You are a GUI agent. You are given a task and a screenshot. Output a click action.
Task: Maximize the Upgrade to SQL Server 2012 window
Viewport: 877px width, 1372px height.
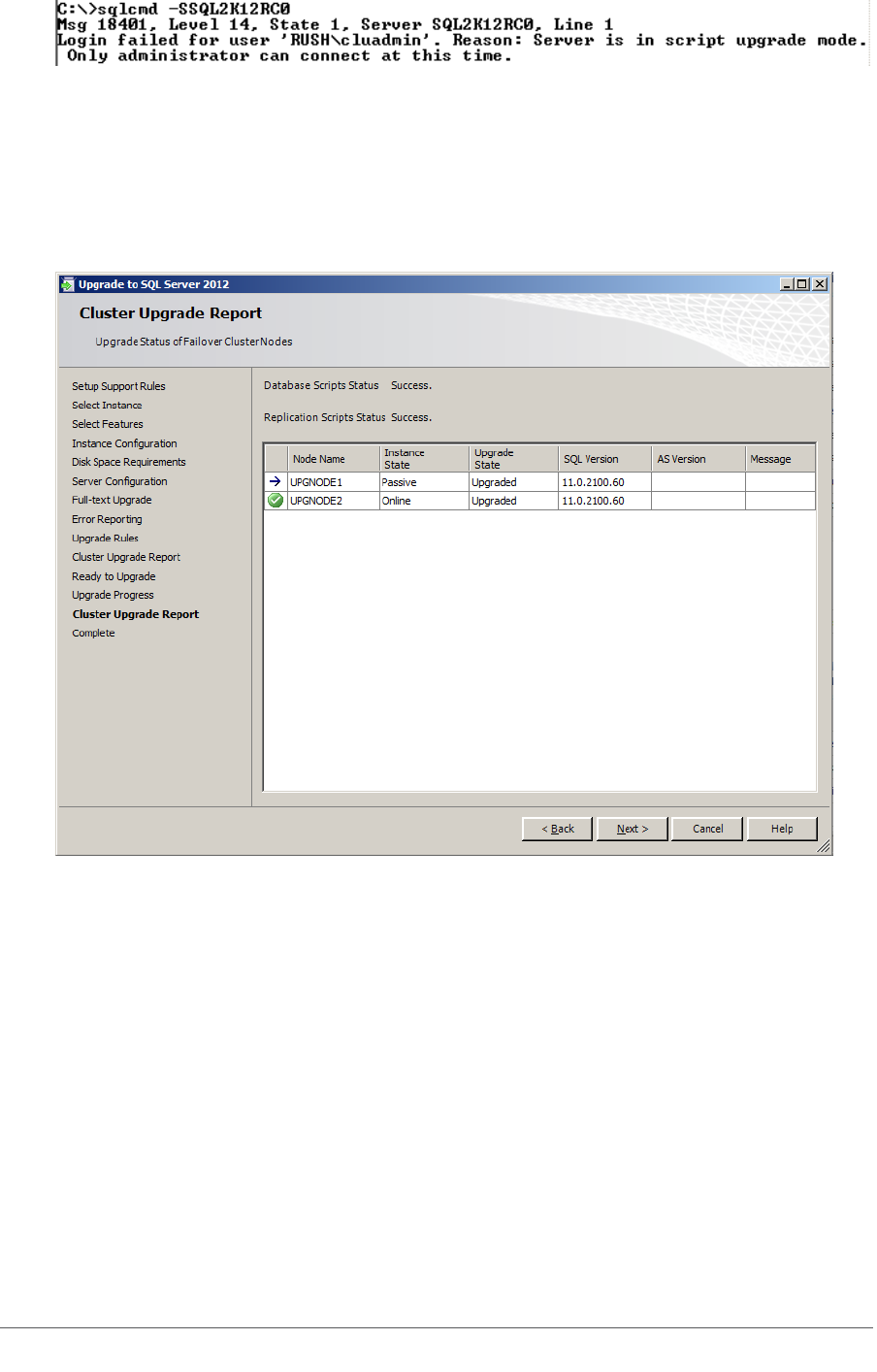802,284
